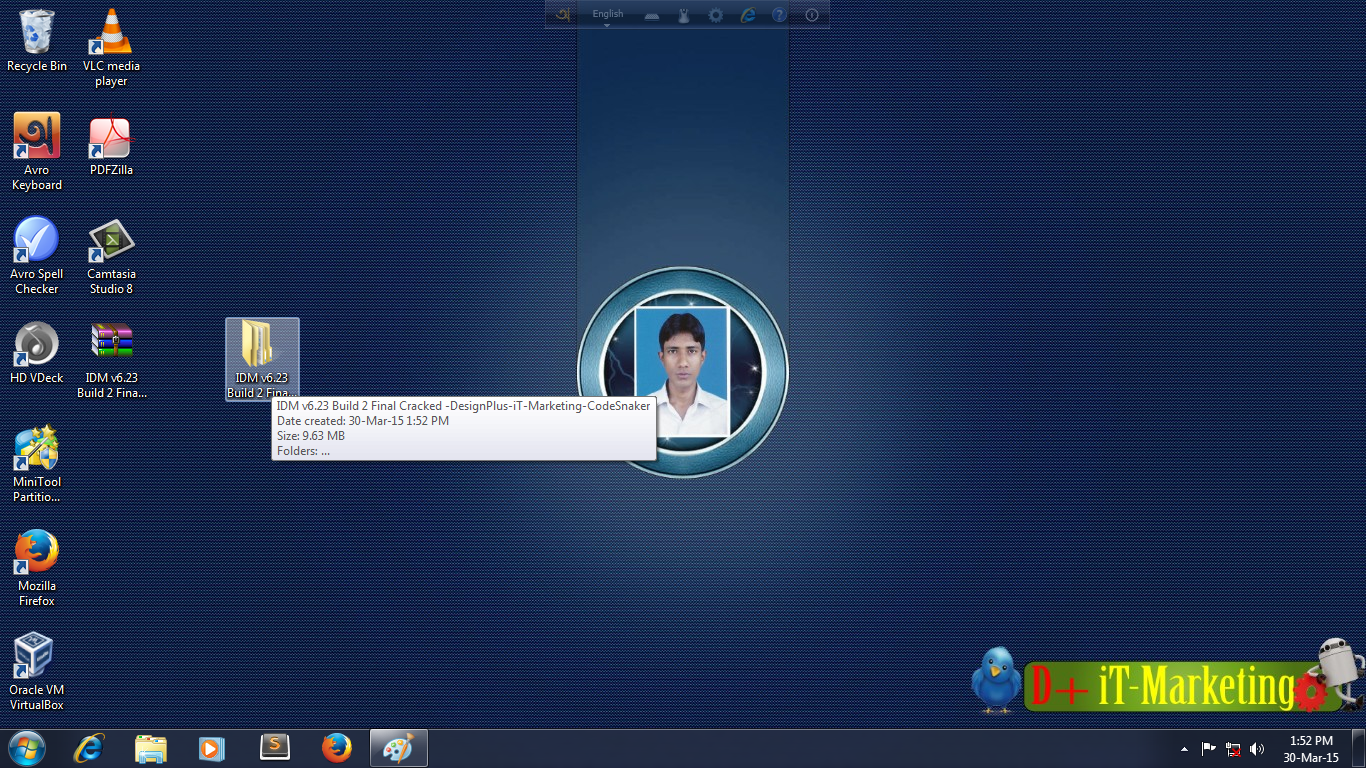Click the Internet Explorer icon in Avro bar
Image resolution: width=1366 pixels, height=768 pixels.
pyautogui.click(x=748, y=15)
